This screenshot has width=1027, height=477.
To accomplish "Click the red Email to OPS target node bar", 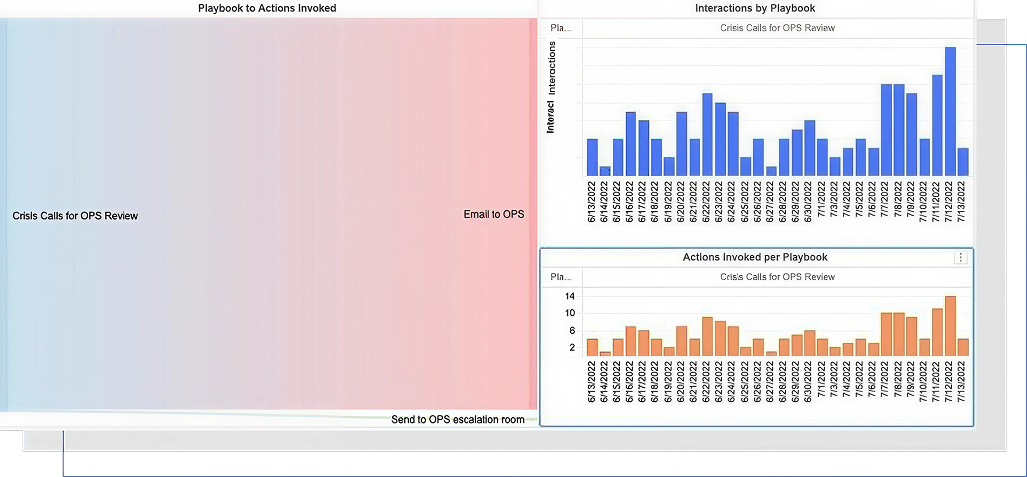I will 533,214.
